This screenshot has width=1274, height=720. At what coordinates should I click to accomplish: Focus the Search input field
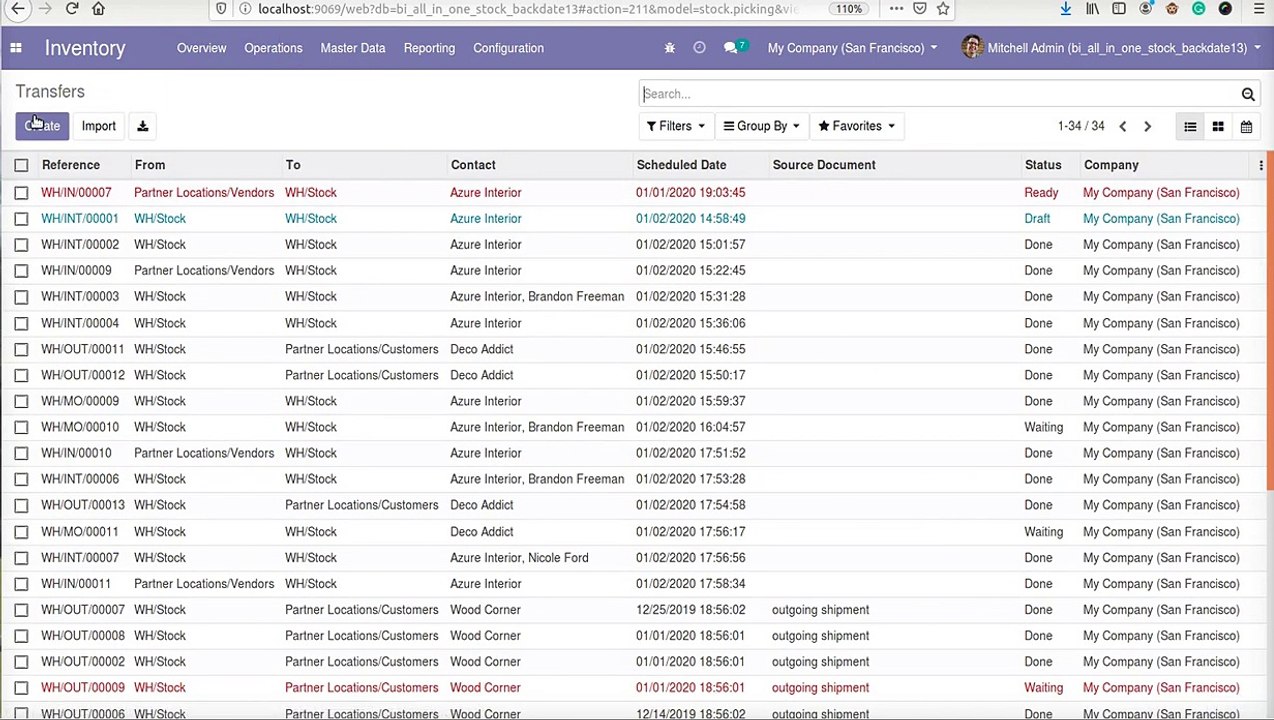tap(938, 94)
